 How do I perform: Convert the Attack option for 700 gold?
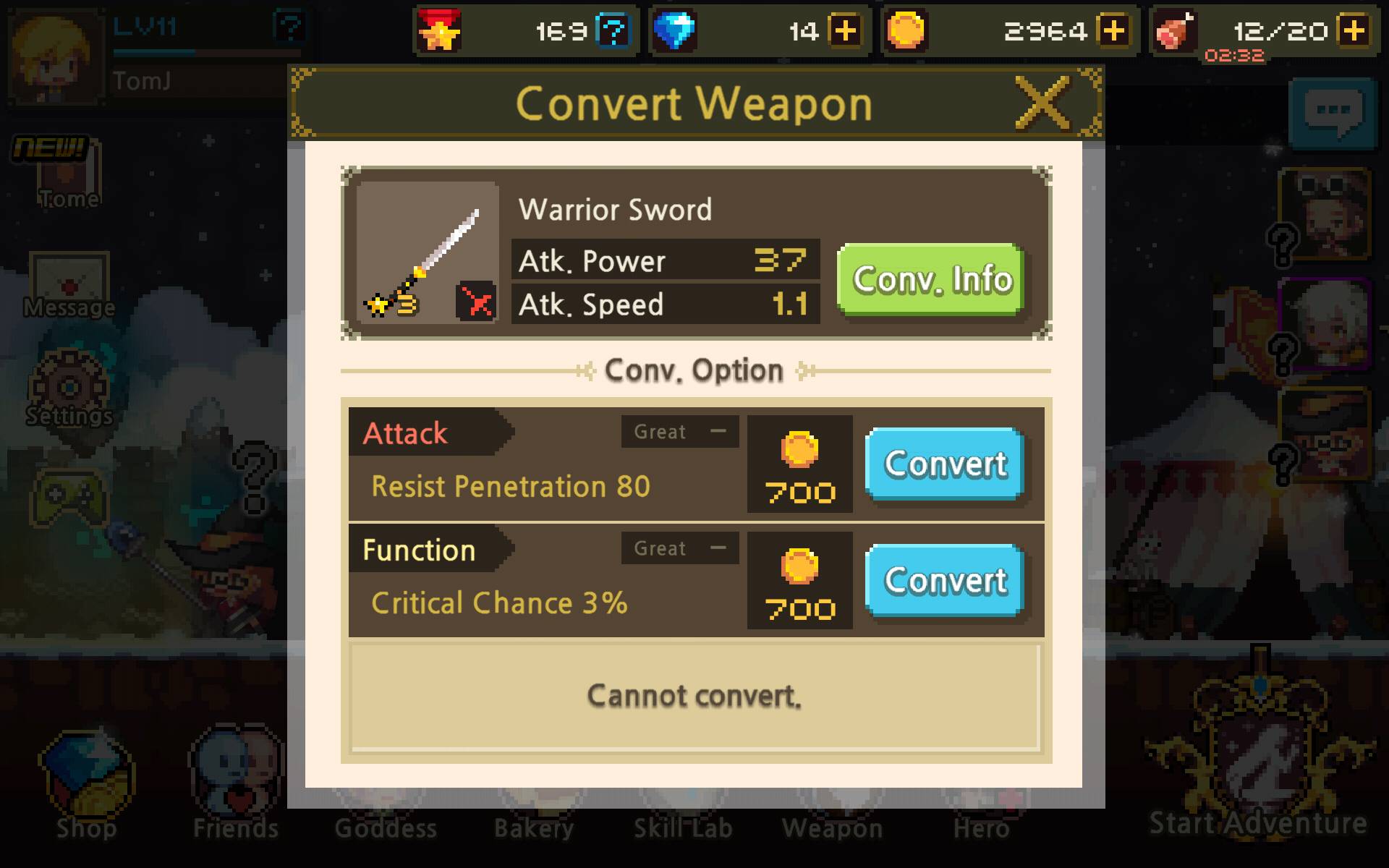(945, 464)
